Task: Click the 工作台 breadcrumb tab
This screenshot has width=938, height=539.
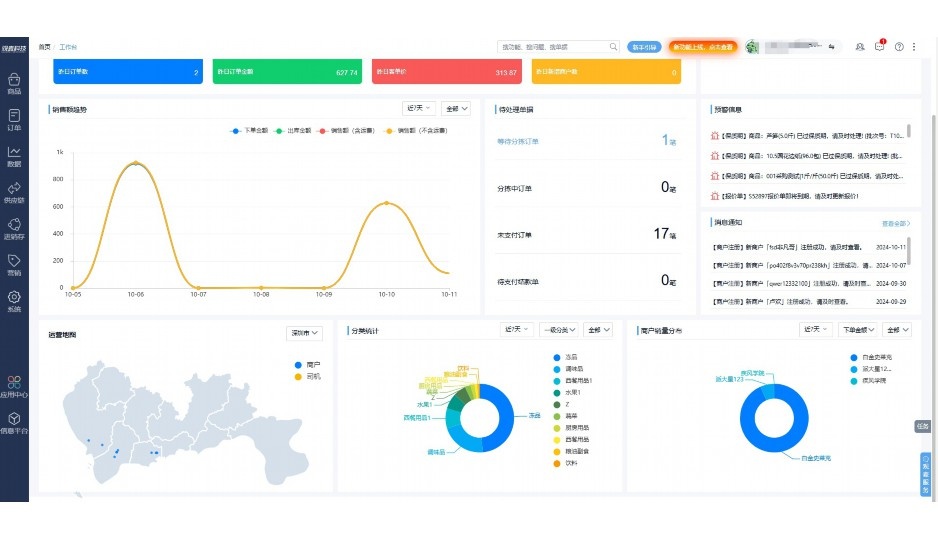Action: pos(68,47)
